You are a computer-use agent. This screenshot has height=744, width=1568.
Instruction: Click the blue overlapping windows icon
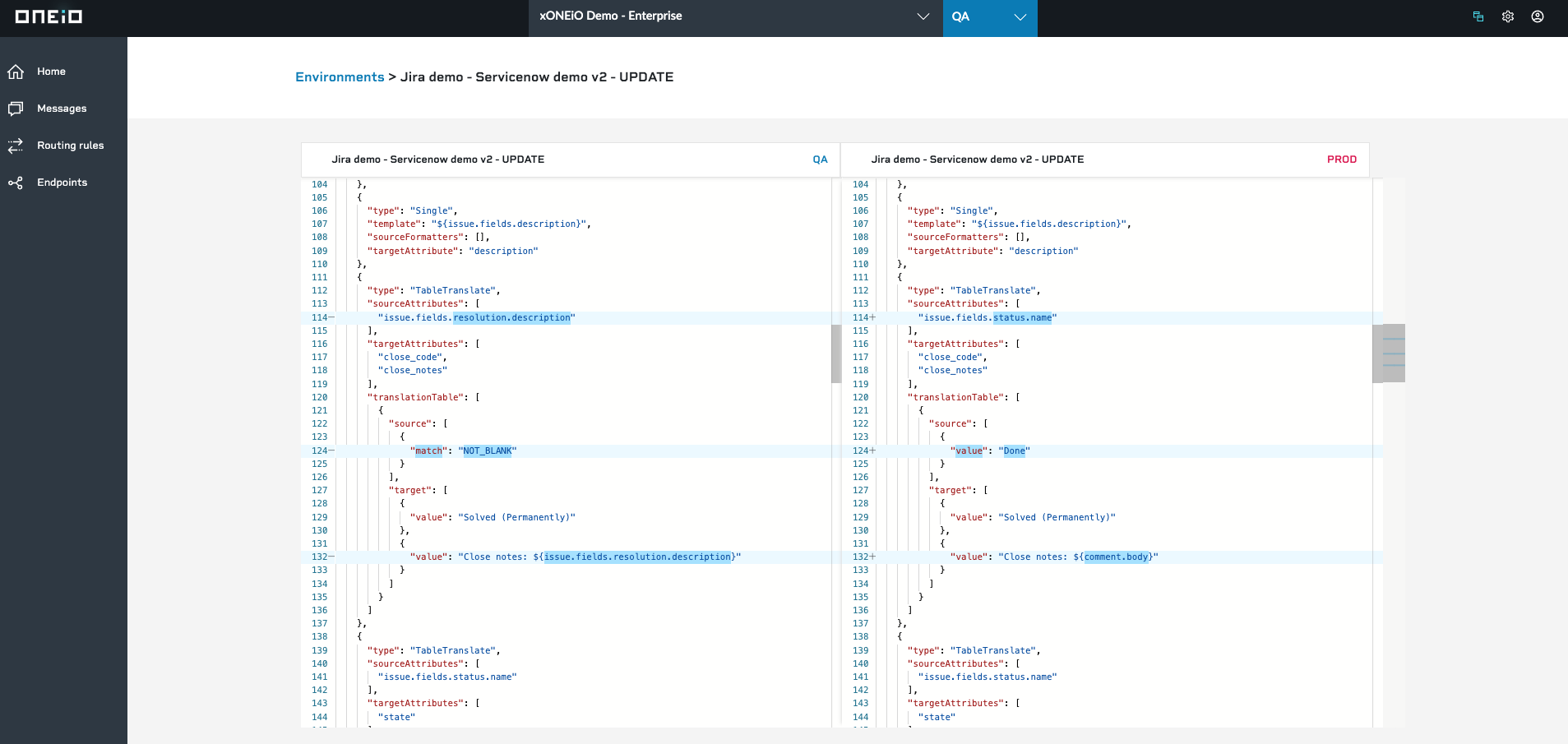click(x=1478, y=16)
